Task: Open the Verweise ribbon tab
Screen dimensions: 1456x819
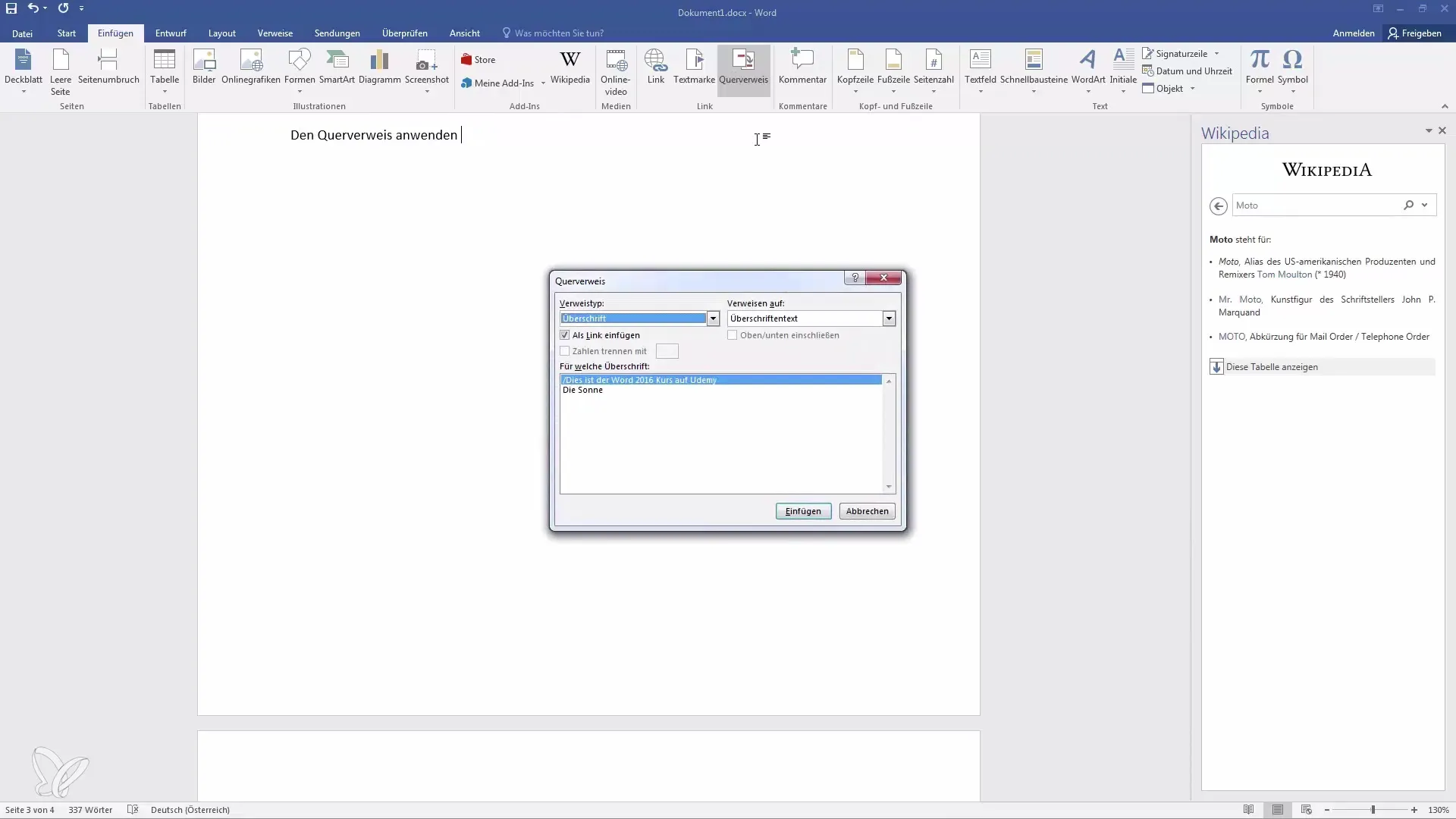Action: point(275,33)
